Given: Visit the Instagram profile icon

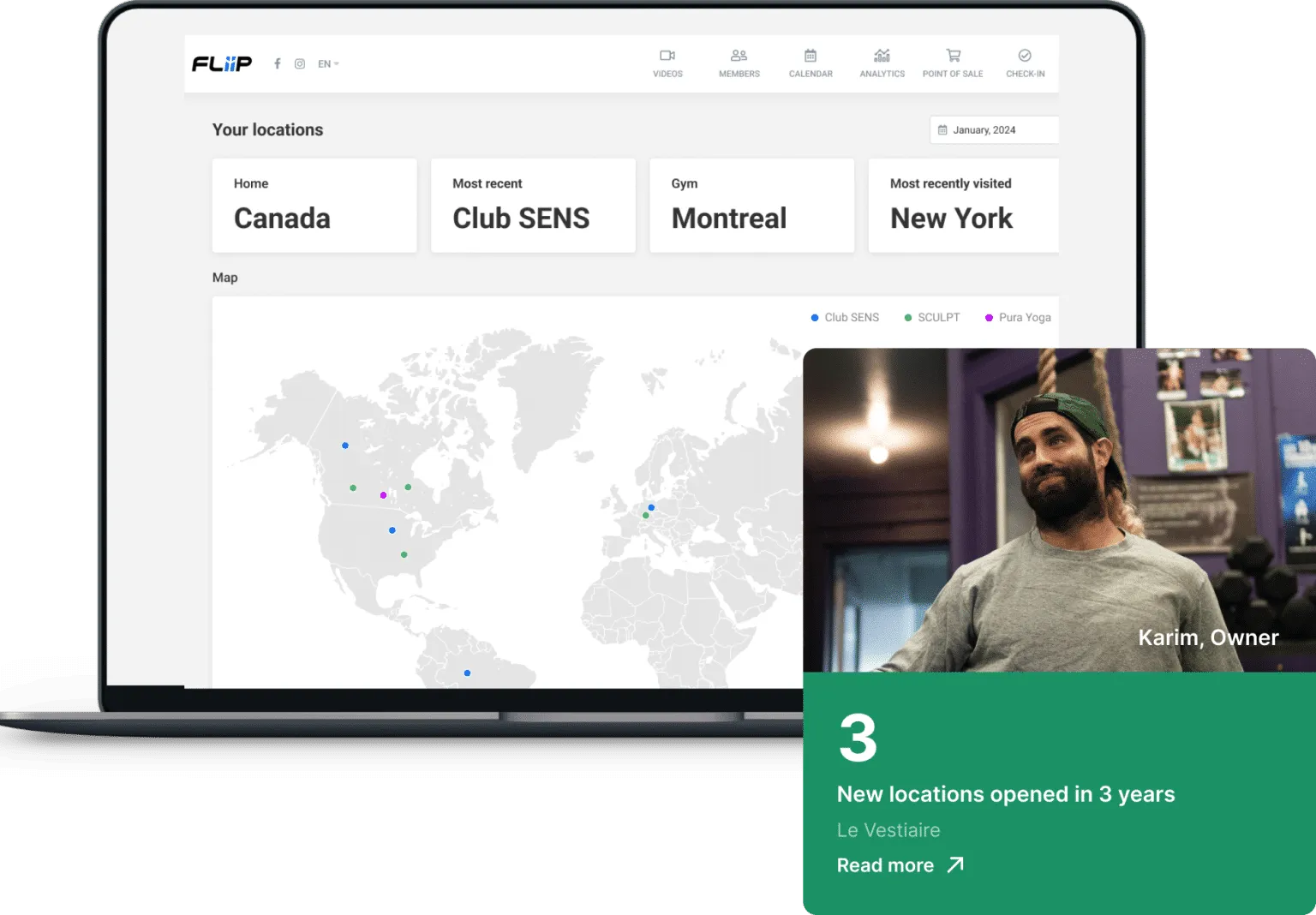Looking at the screenshot, I should [x=300, y=63].
